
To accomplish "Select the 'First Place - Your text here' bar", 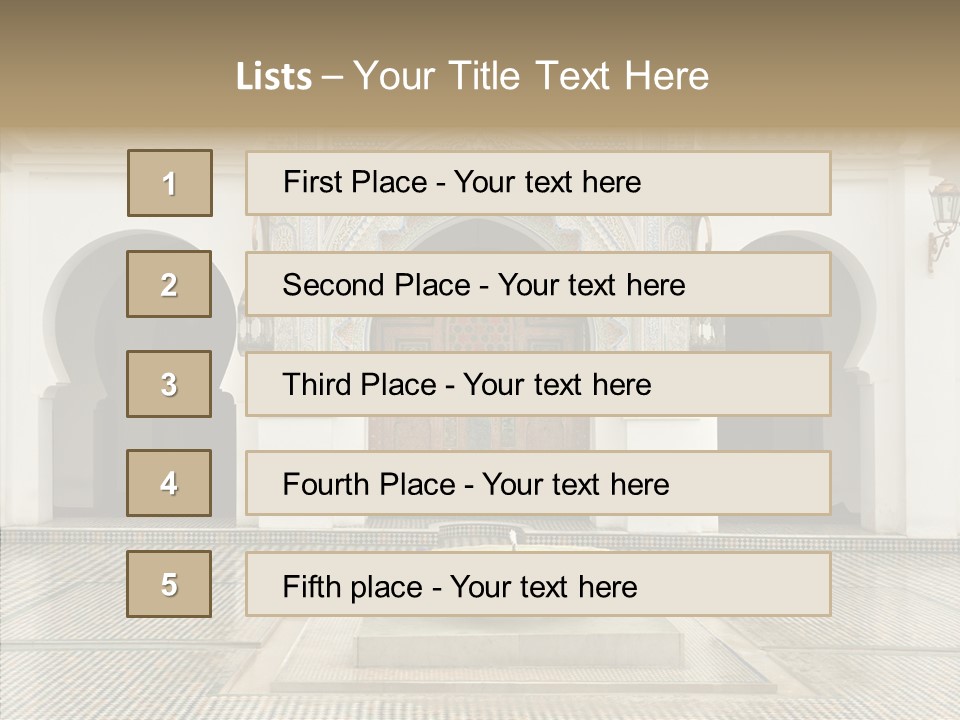I will tap(538, 183).
